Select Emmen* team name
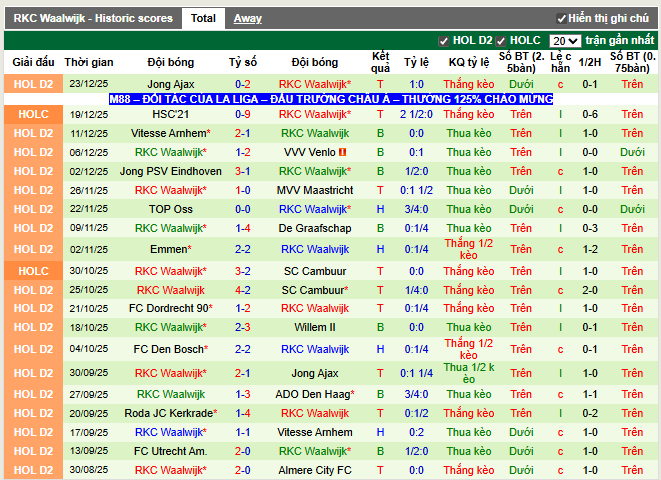 pos(171,249)
